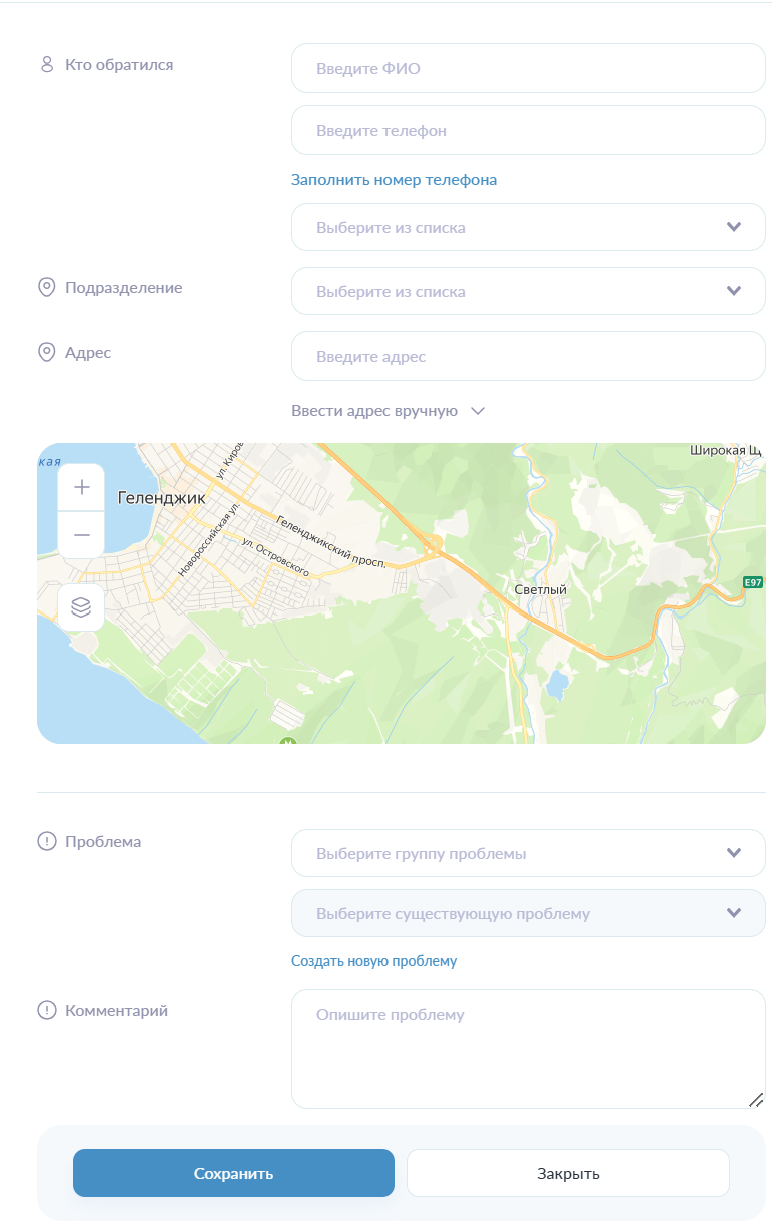
Task: Focus the Введите телефон input field
Action: pos(528,131)
